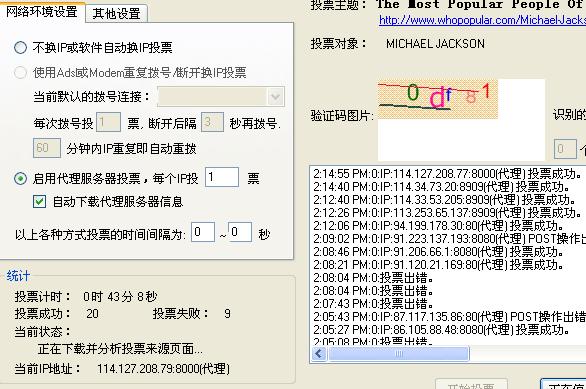Click the status text 正在下载并分析投票来源页面

[x=120, y=349]
